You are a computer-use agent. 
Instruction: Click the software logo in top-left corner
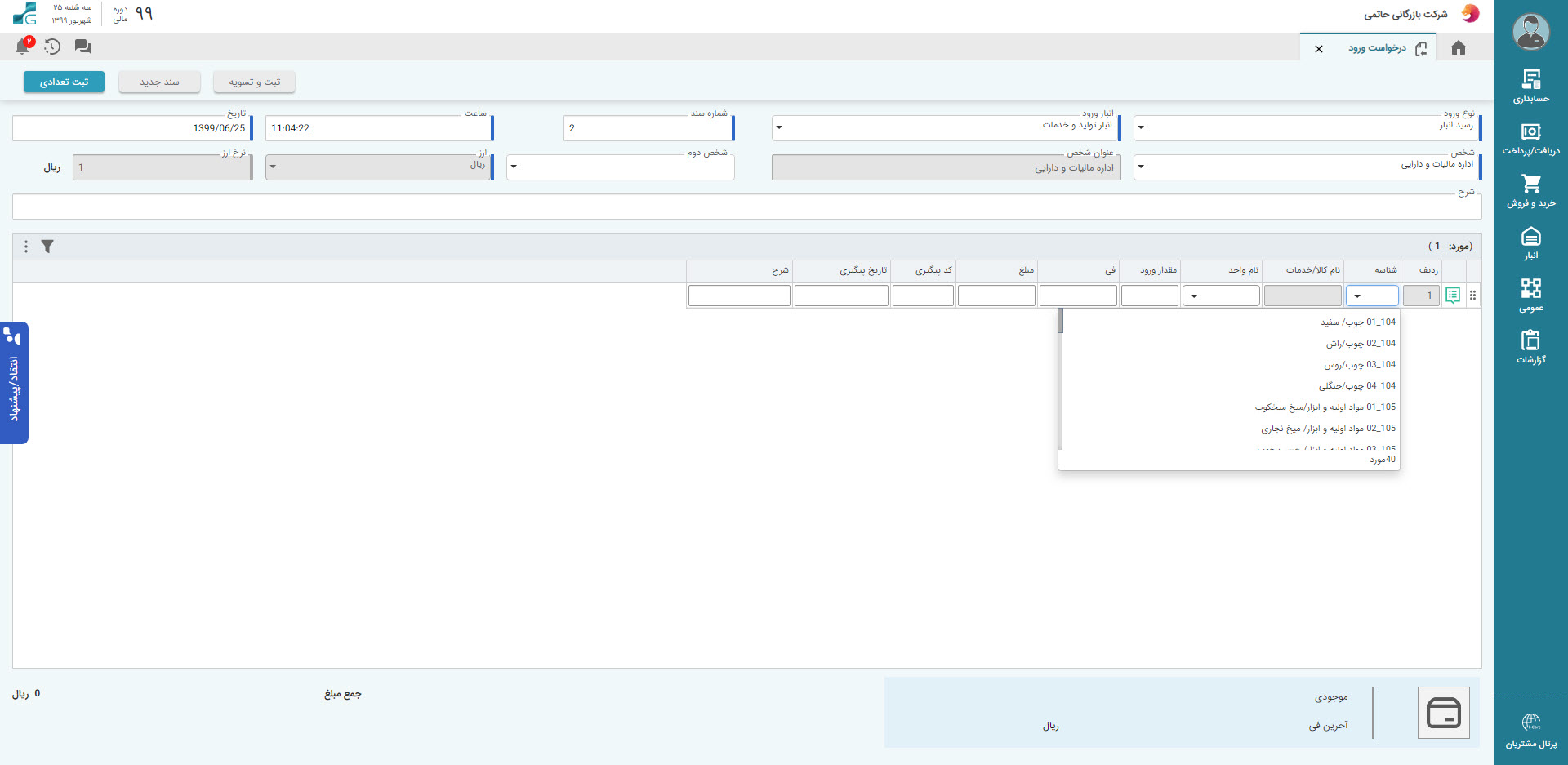(x=24, y=13)
